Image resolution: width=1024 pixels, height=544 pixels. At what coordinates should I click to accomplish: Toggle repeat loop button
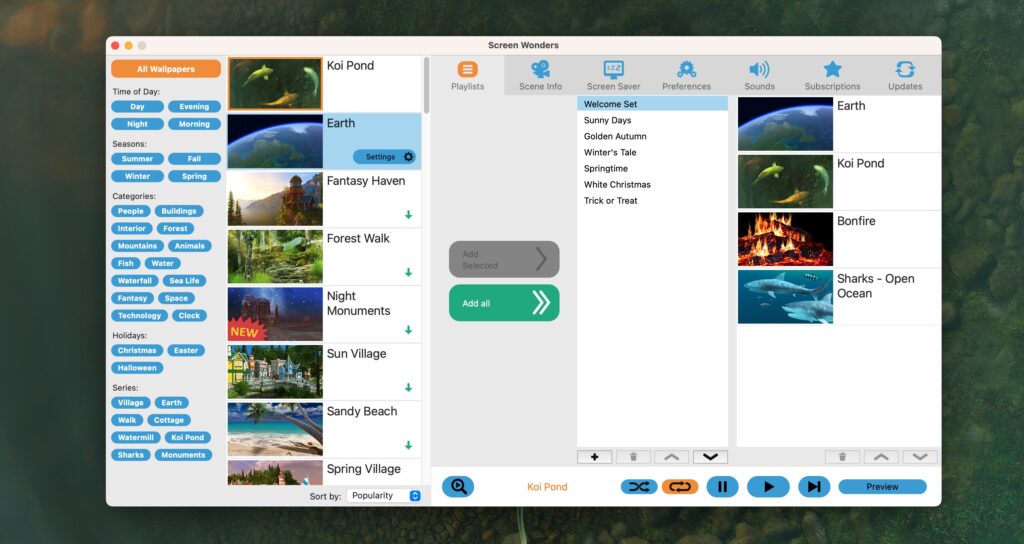[680, 487]
